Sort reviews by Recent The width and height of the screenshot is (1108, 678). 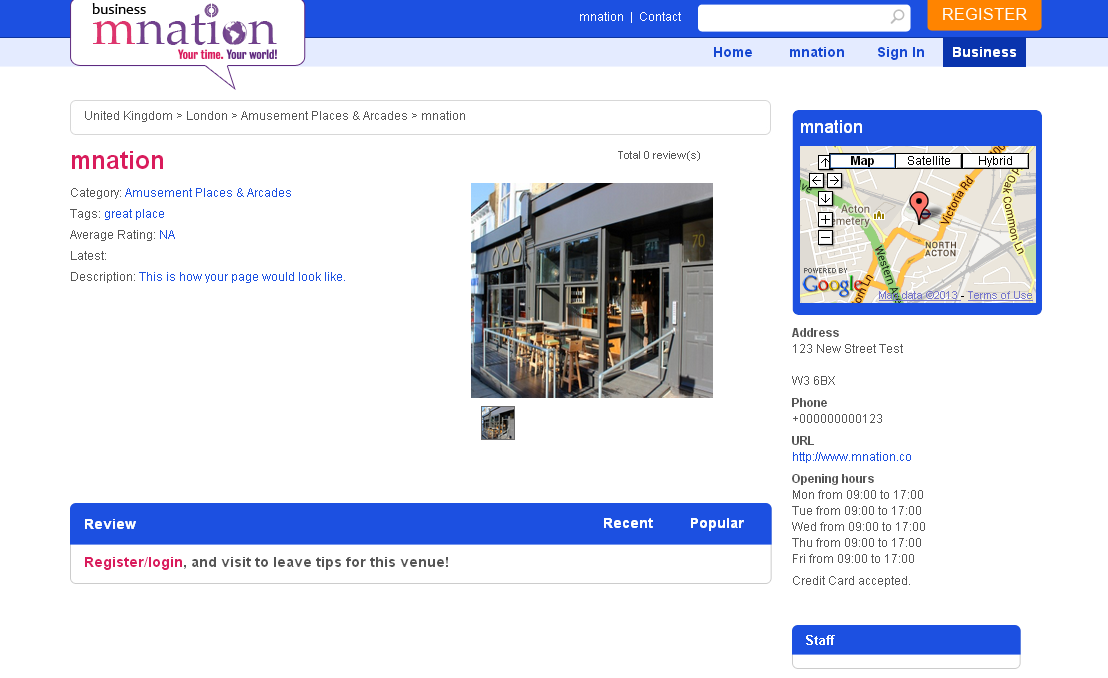tap(627, 524)
